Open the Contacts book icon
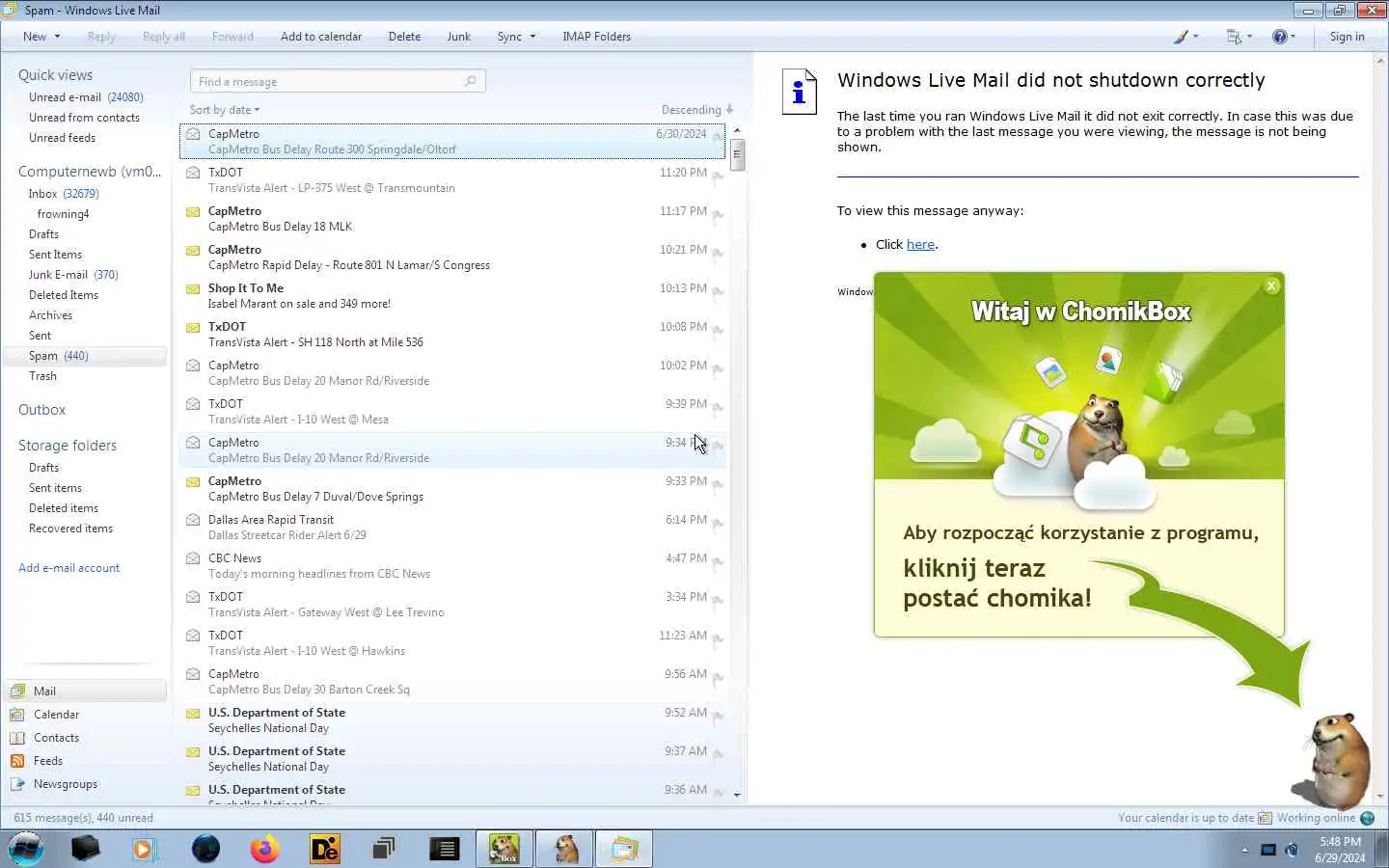Image resolution: width=1389 pixels, height=868 pixels. click(x=17, y=737)
